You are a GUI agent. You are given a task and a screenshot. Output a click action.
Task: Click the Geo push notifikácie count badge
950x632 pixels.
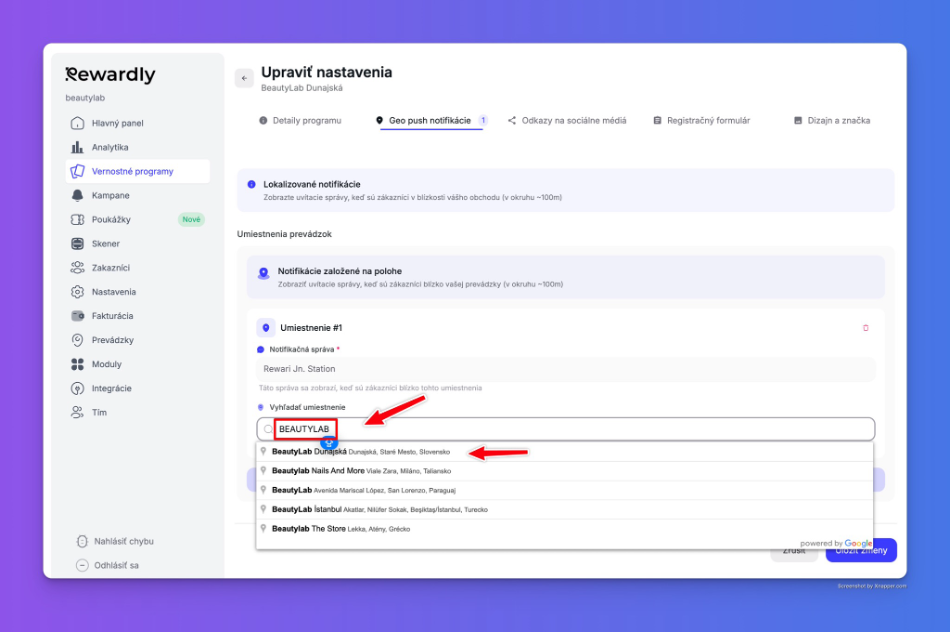click(x=483, y=120)
